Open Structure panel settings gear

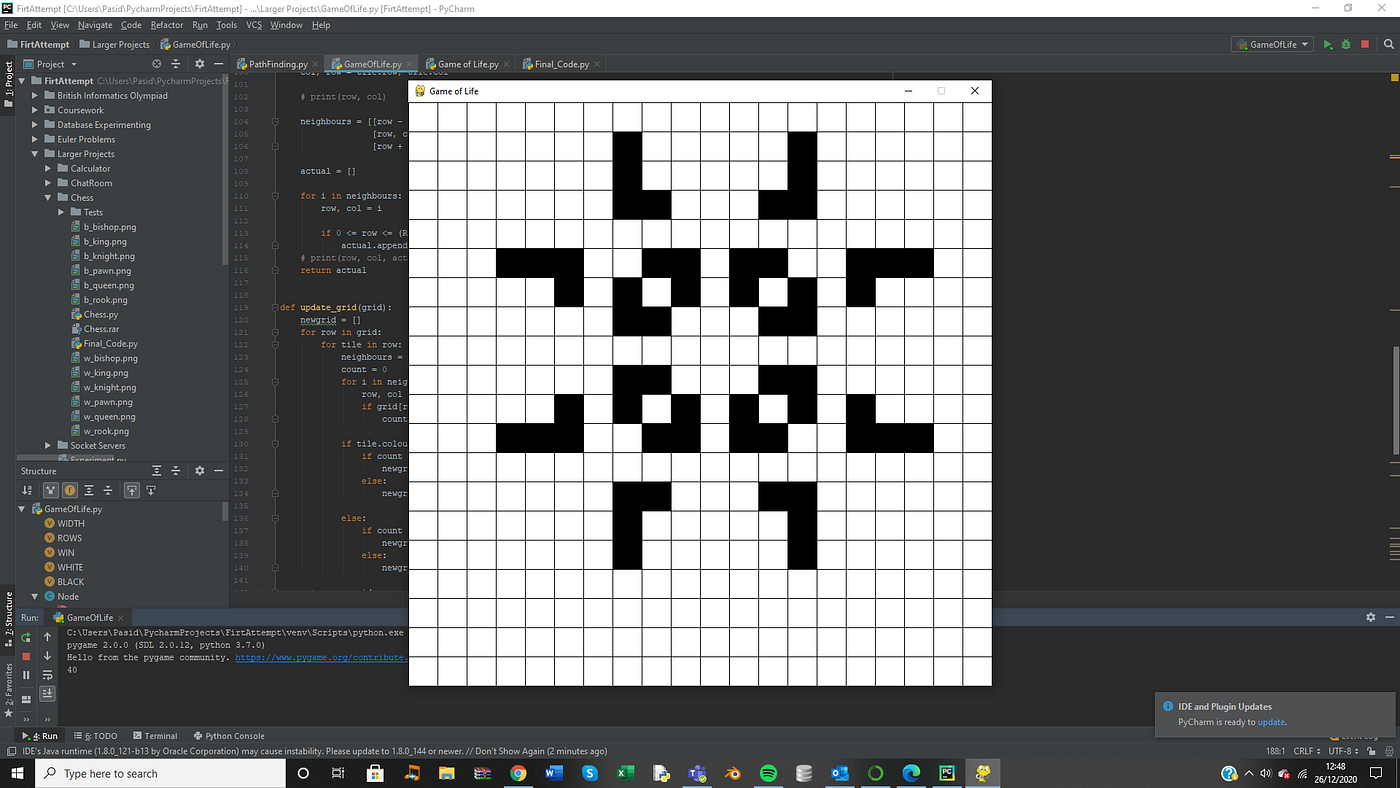click(x=199, y=470)
